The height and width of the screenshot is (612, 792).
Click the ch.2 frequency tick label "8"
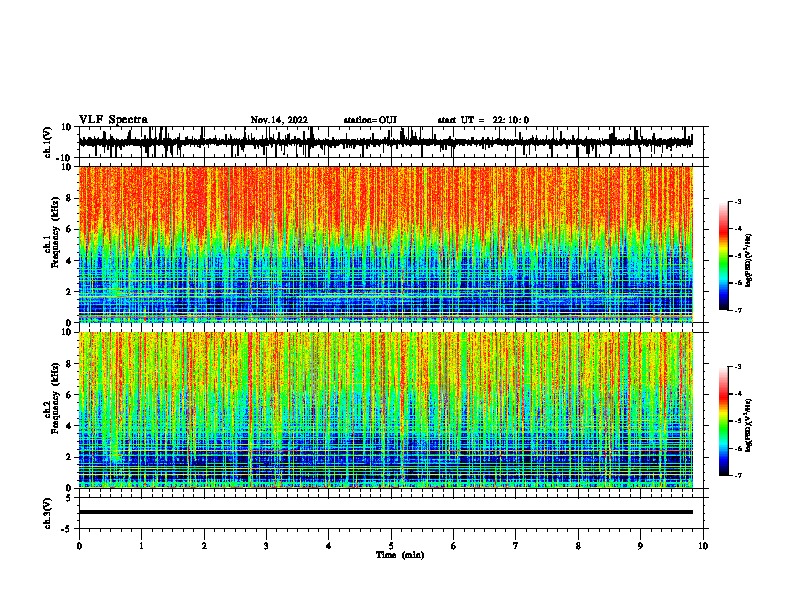69,364
